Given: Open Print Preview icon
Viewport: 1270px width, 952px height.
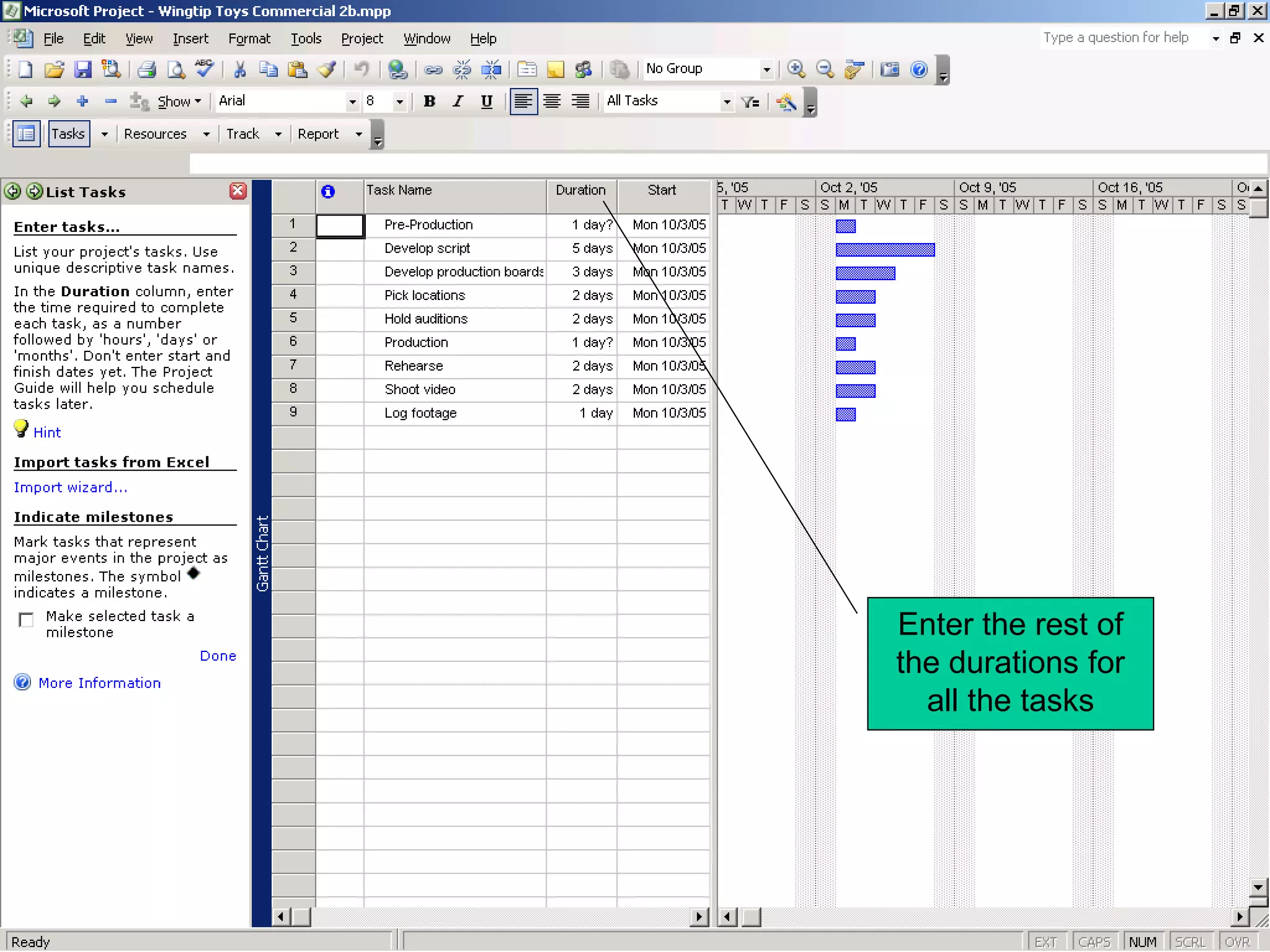Looking at the screenshot, I should [x=176, y=69].
